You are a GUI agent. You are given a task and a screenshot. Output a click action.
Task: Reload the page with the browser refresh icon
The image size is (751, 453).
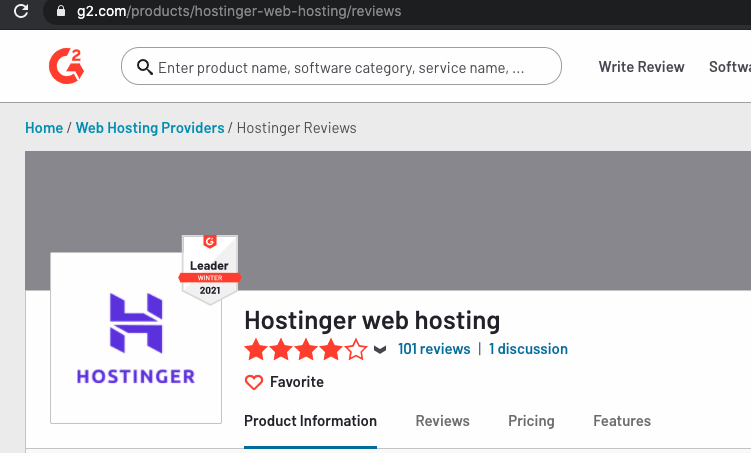(x=21, y=11)
